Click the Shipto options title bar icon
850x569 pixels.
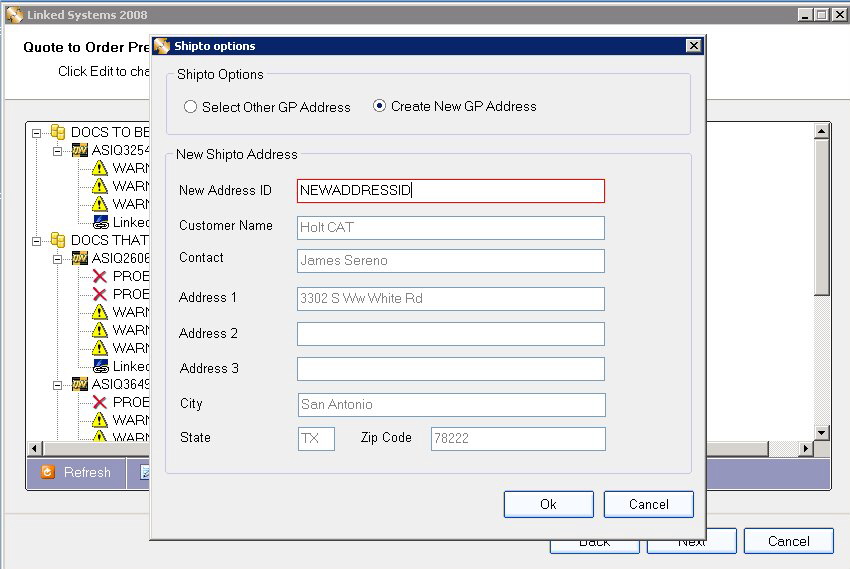(x=162, y=46)
